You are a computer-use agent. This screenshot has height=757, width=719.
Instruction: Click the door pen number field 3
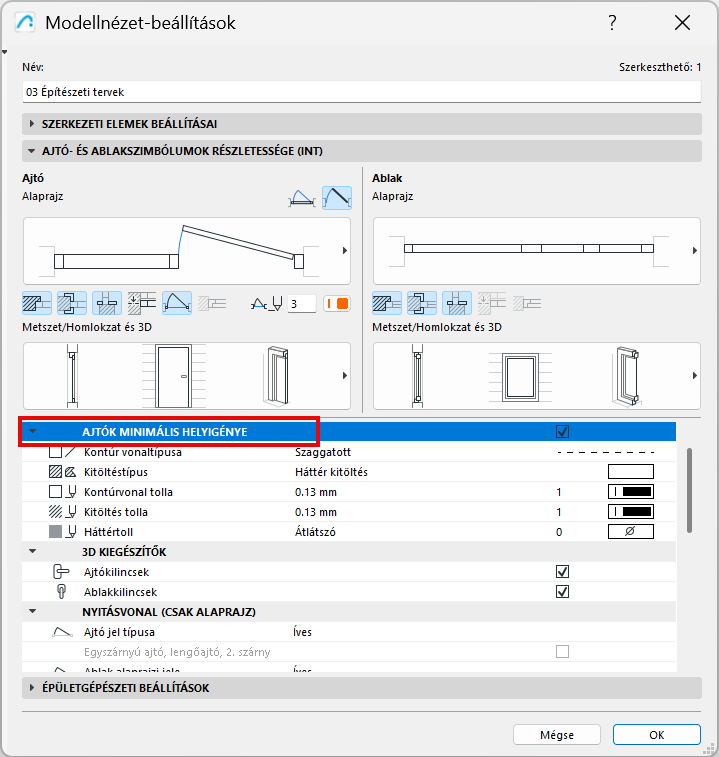pyautogui.click(x=302, y=304)
